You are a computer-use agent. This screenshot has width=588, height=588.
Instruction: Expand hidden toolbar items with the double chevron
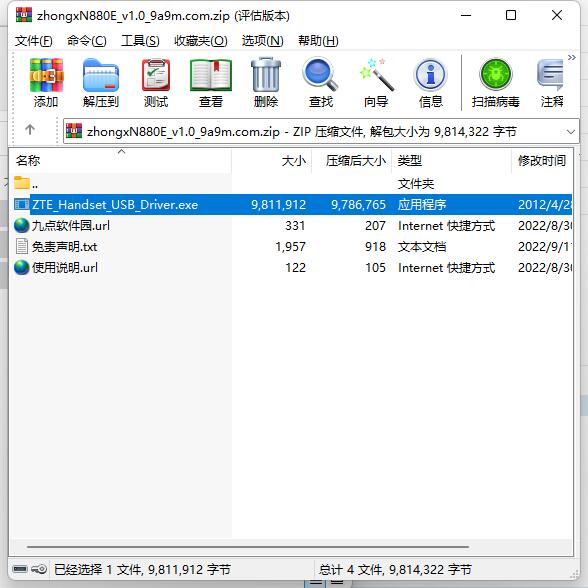click(572, 57)
